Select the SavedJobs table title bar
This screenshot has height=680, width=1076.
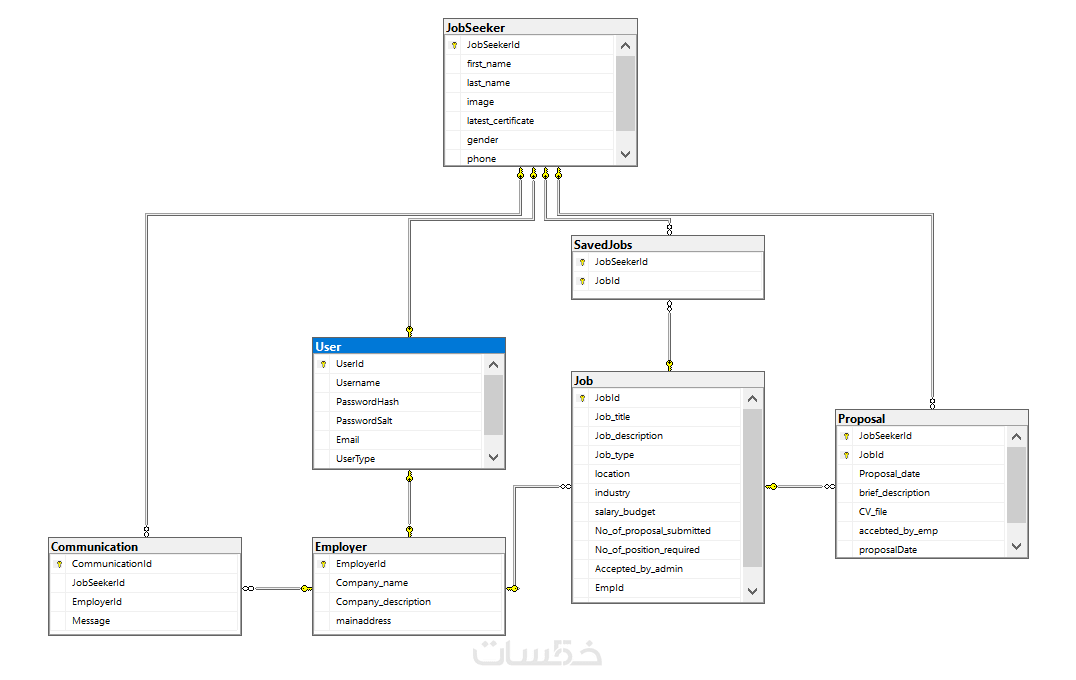tap(668, 244)
